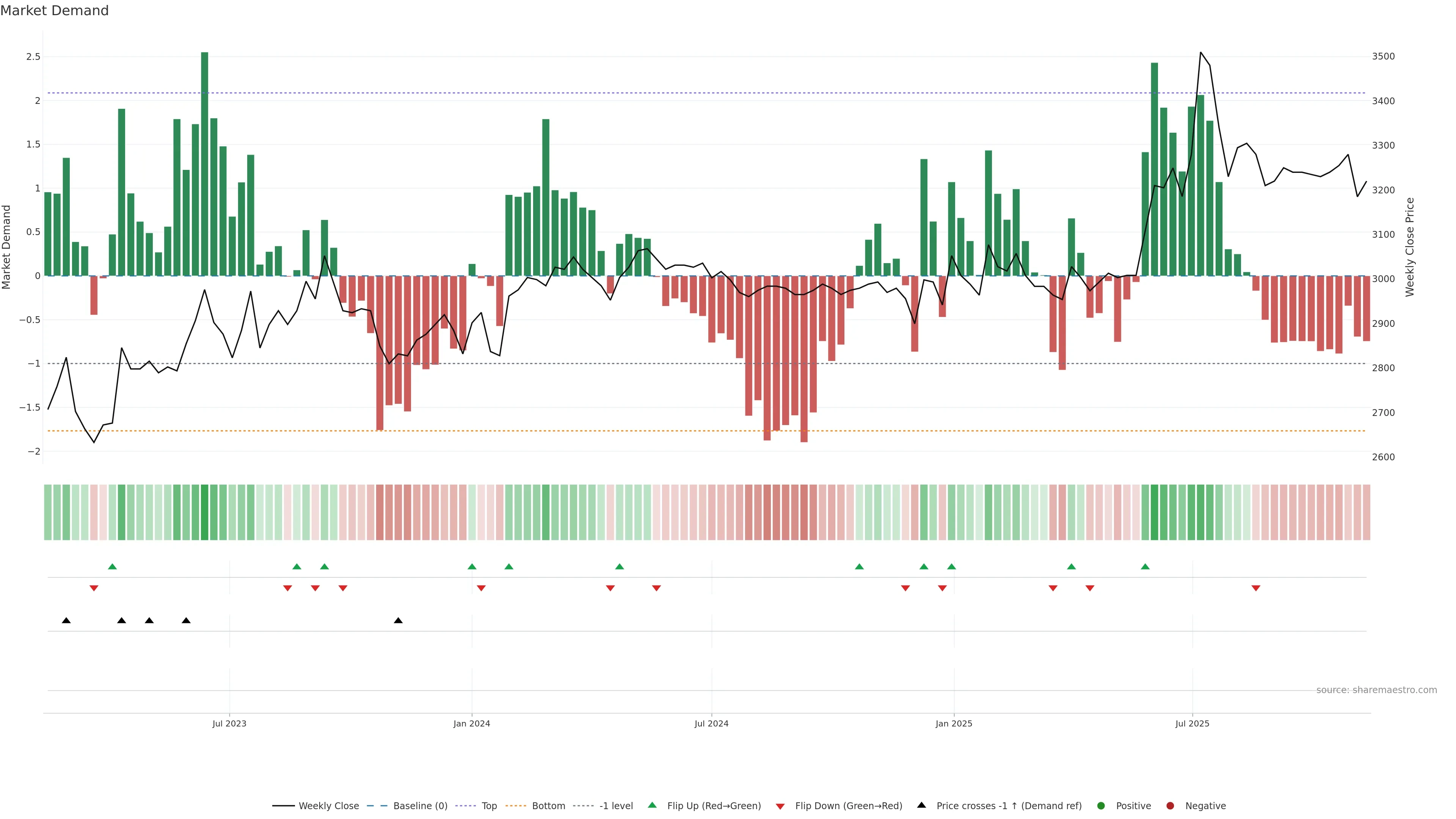This screenshot has width=1456, height=819.
Task: Click the Flip Down red triangle legend icon
Action: pos(780,806)
